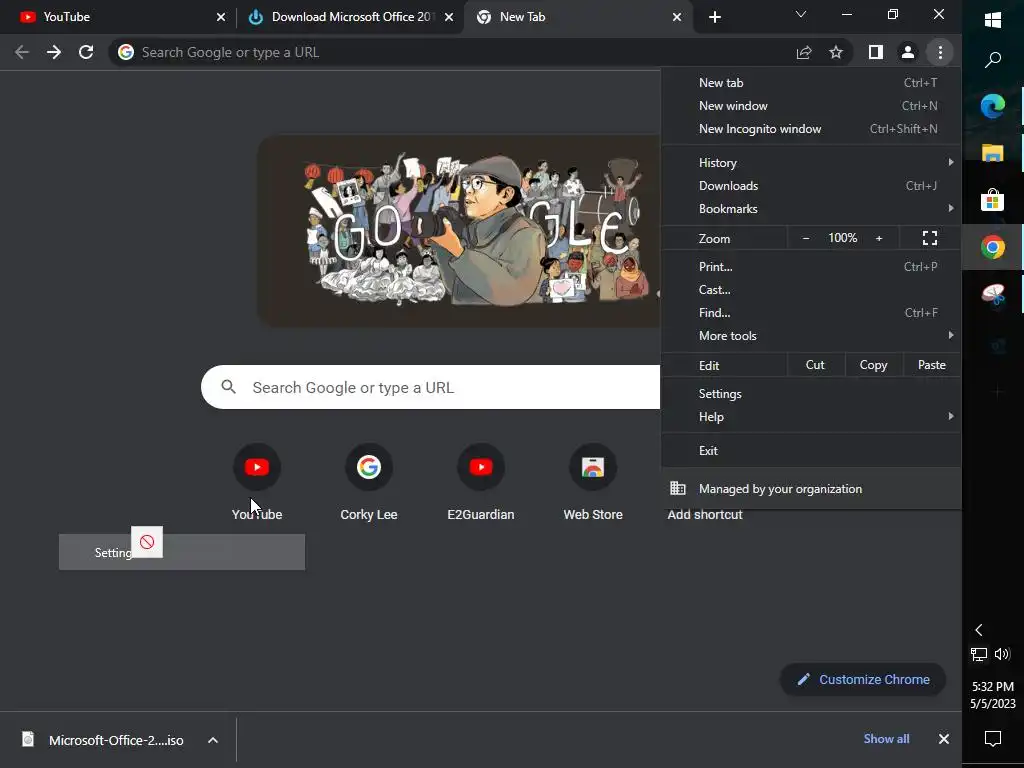Select the New Tab tab
Screen dimensions: 1024x768
578,17
